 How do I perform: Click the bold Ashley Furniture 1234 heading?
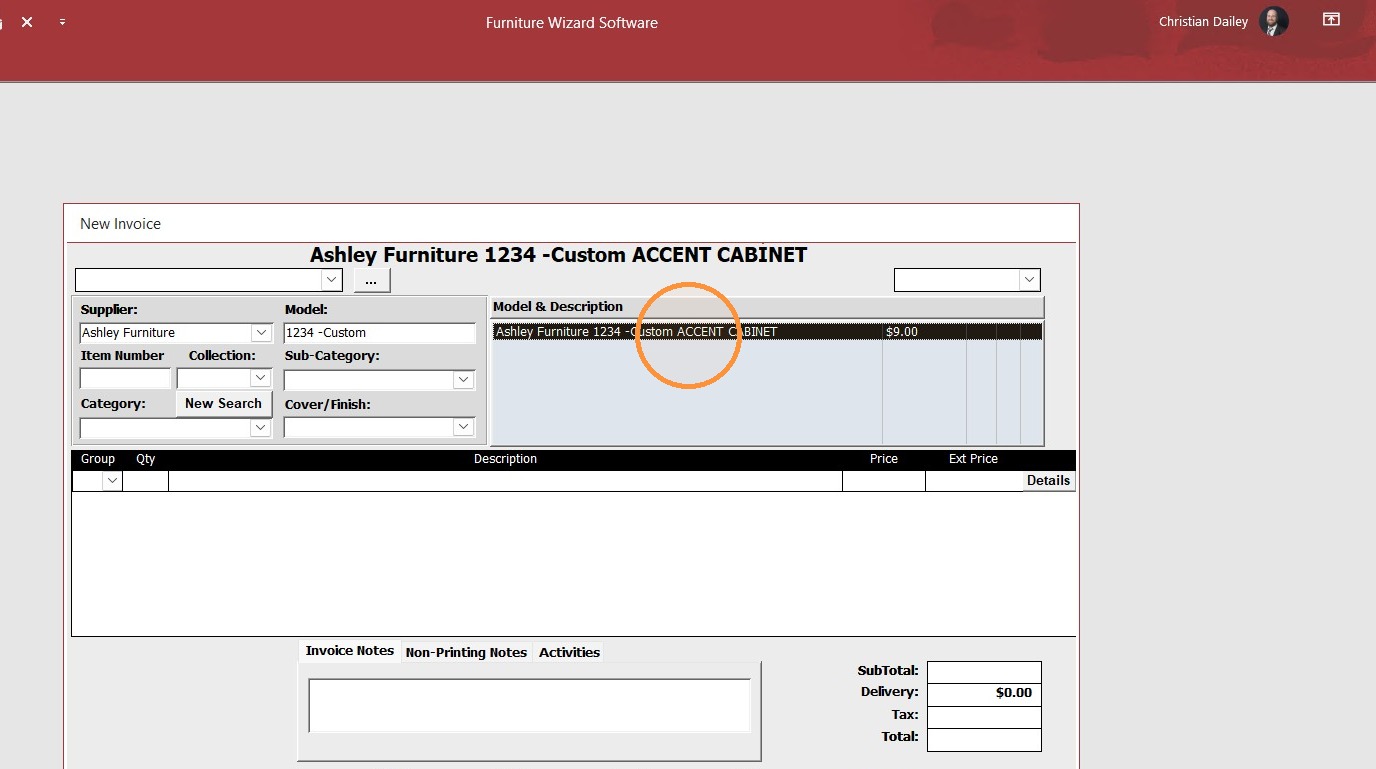(558, 255)
